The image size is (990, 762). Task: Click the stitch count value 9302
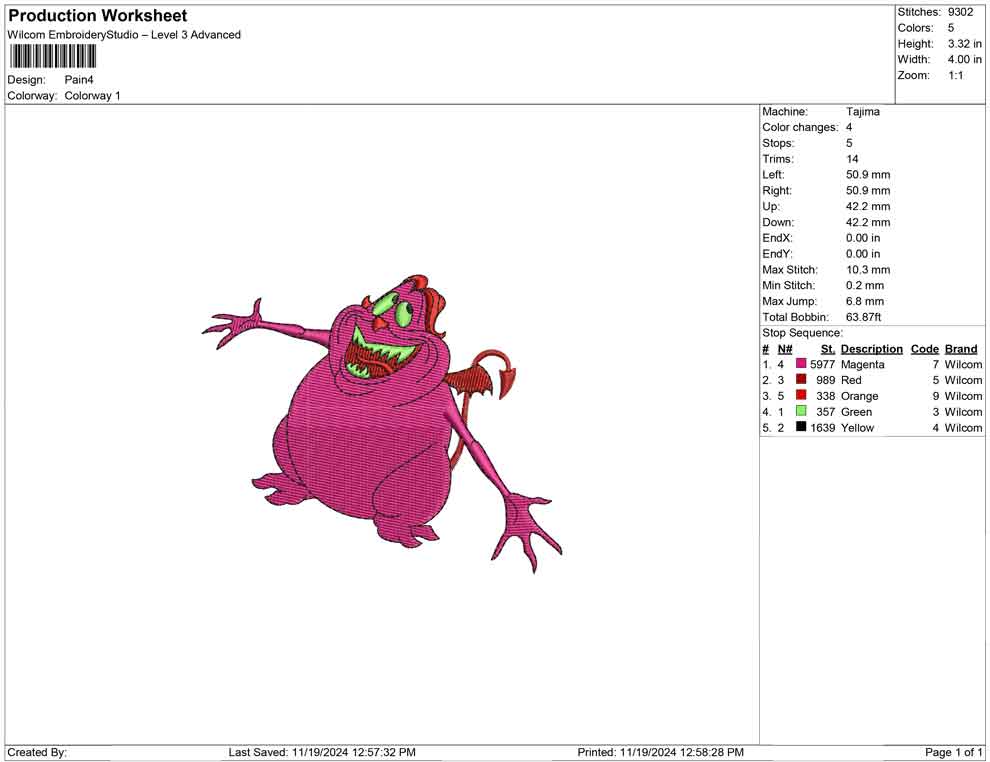[x=960, y=12]
